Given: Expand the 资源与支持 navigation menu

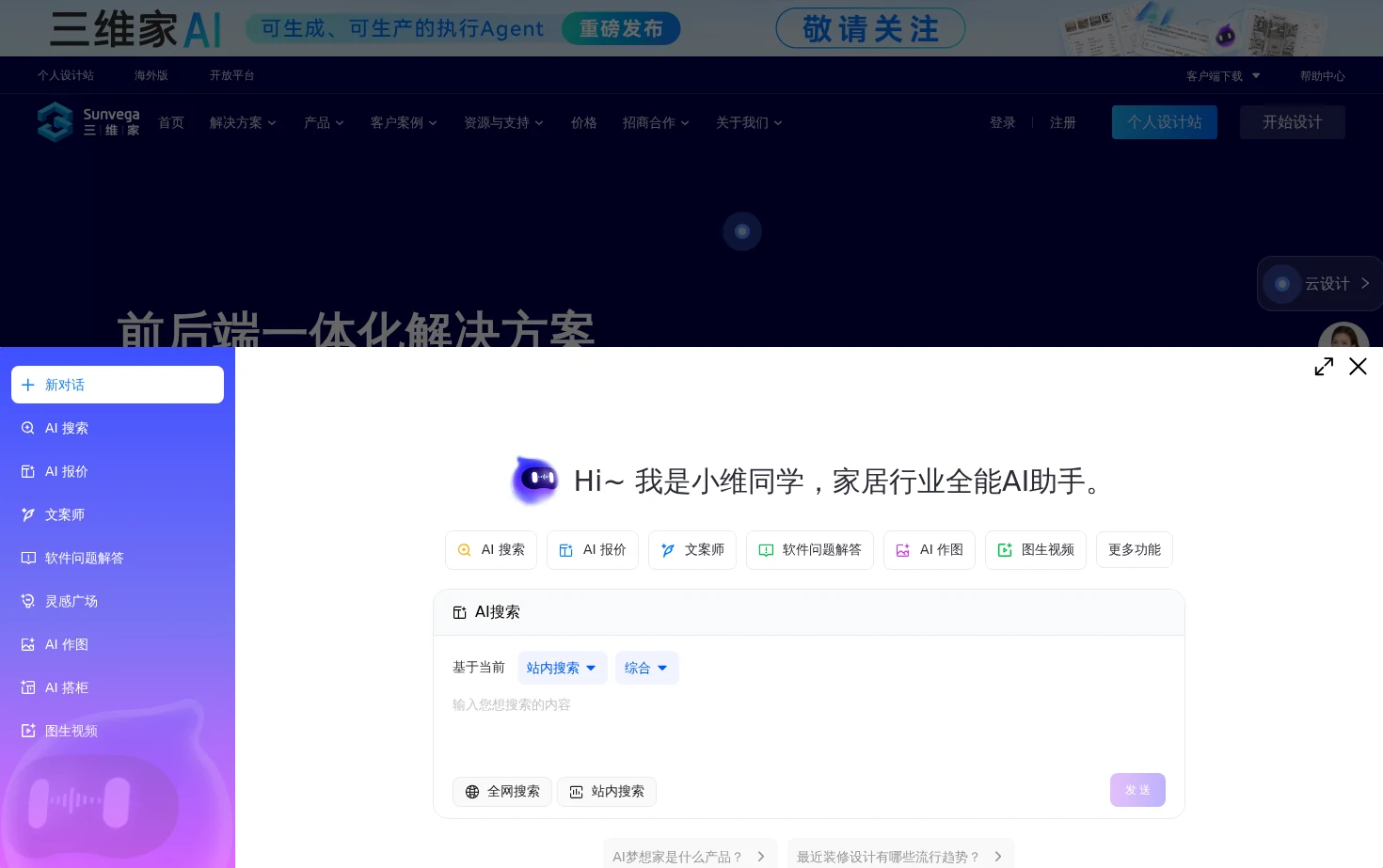Looking at the screenshot, I should point(503,122).
